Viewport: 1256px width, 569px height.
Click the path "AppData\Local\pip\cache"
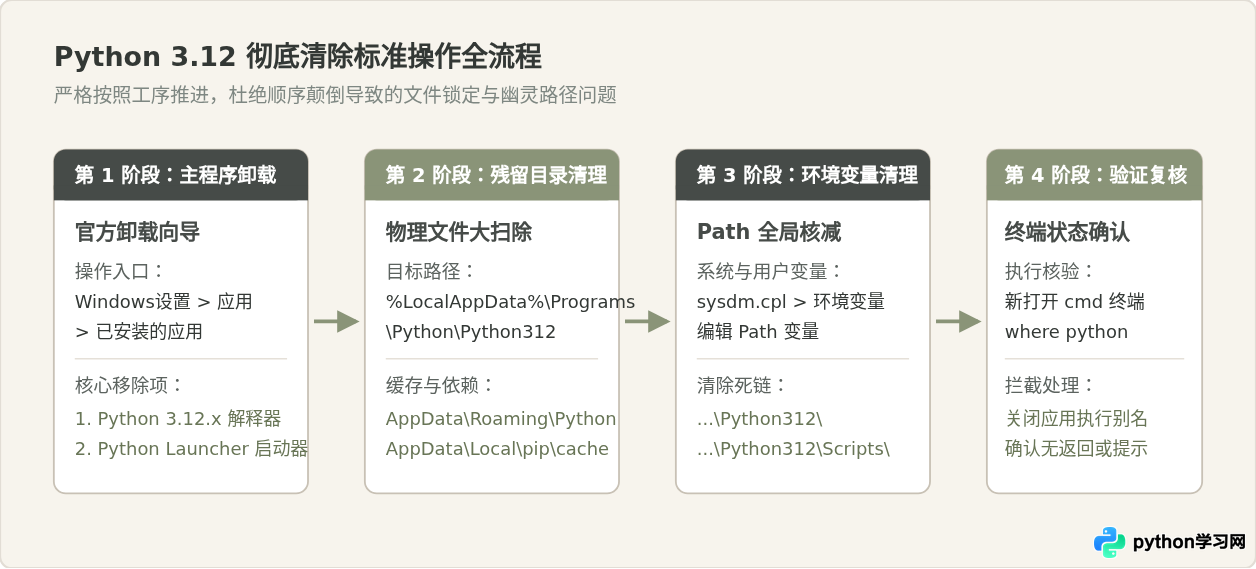497,449
